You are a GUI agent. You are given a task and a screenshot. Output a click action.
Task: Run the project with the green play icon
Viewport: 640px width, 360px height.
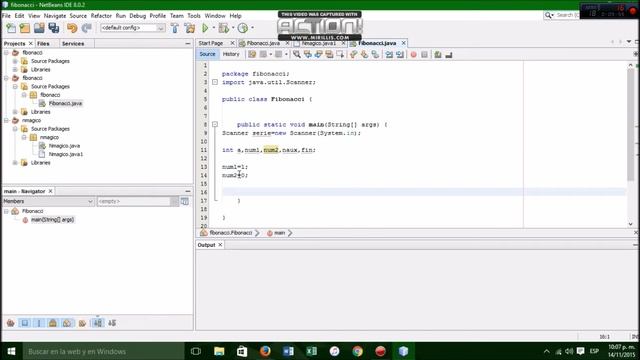pyautogui.click(x=205, y=28)
